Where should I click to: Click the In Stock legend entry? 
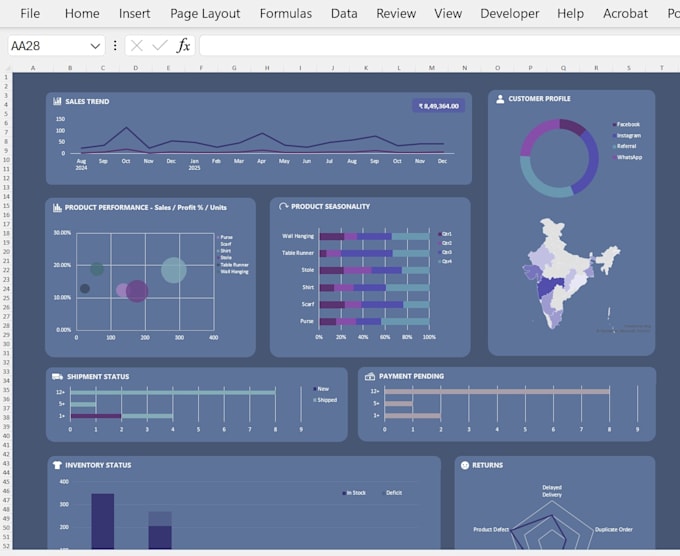pos(354,493)
